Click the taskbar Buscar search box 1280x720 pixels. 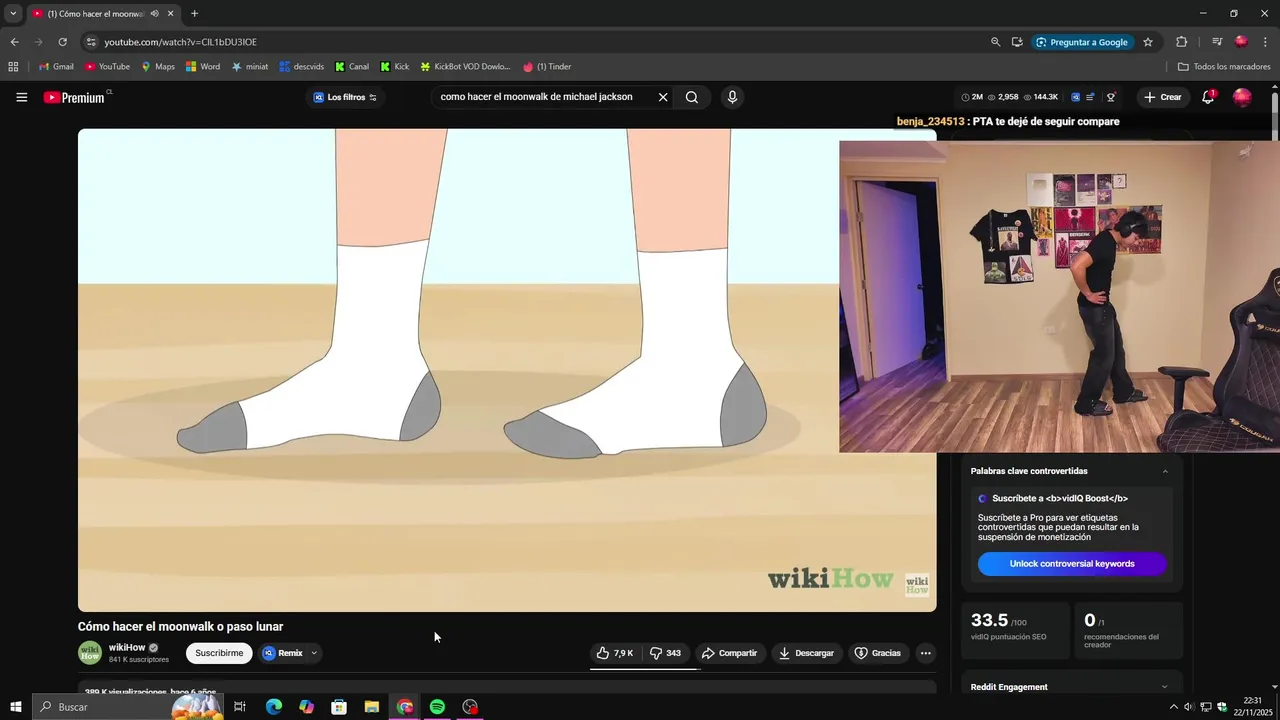click(128, 707)
